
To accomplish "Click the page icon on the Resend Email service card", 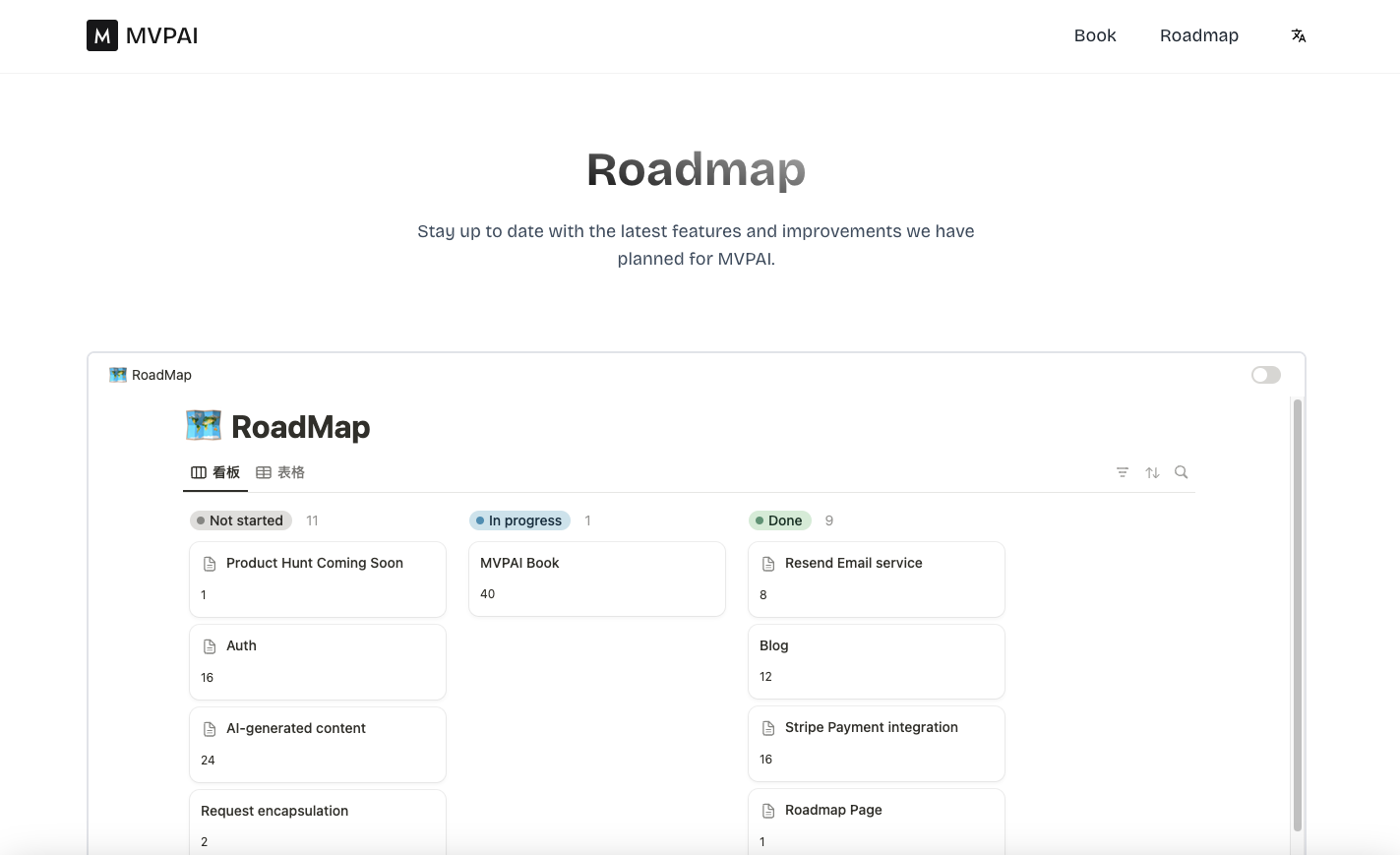I will point(768,564).
